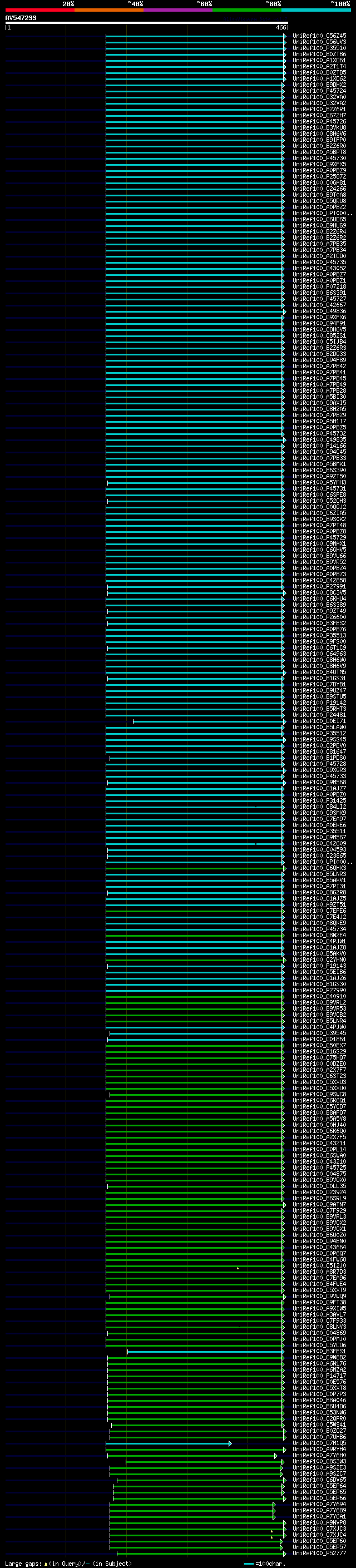
Task: Open hit UniRef100_P19143
Action: click(x=319, y=966)
